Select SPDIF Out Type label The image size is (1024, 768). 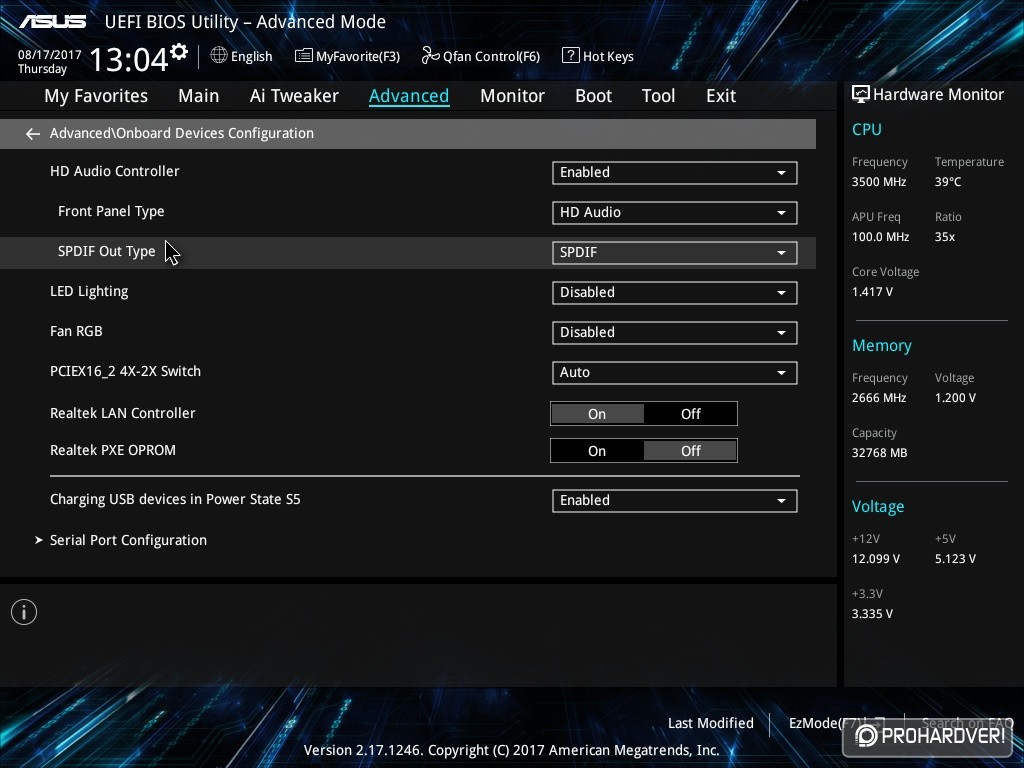[x=106, y=251]
